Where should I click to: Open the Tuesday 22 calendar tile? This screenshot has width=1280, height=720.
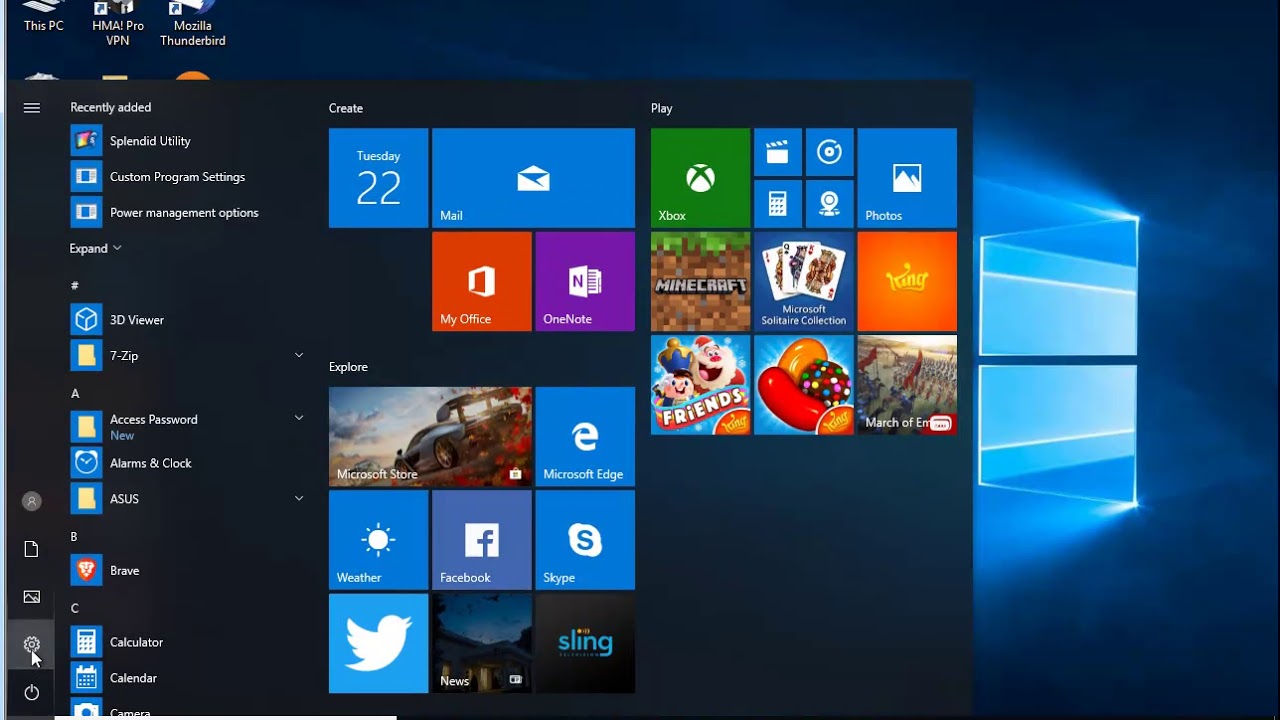[x=378, y=178]
